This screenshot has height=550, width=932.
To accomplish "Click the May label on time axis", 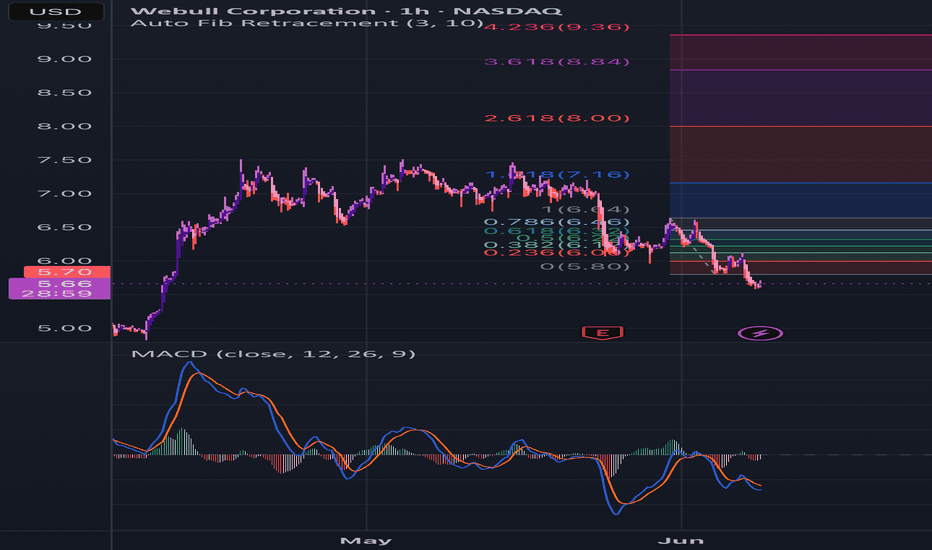I will pos(366,540).
